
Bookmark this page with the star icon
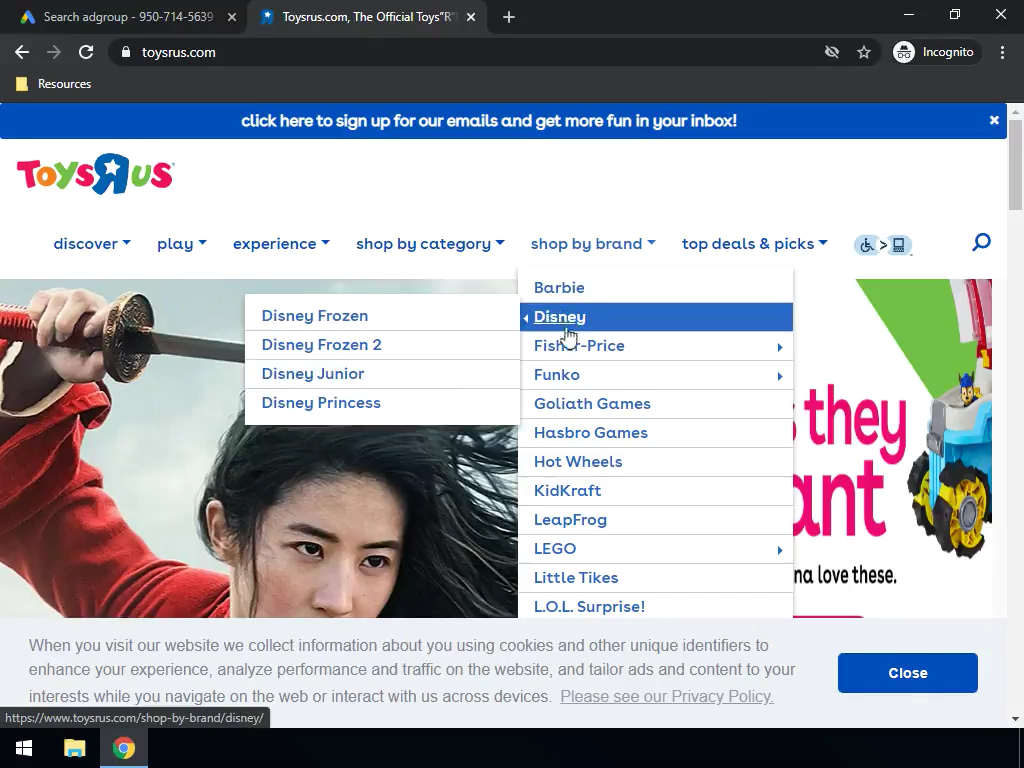pos(864,52)
